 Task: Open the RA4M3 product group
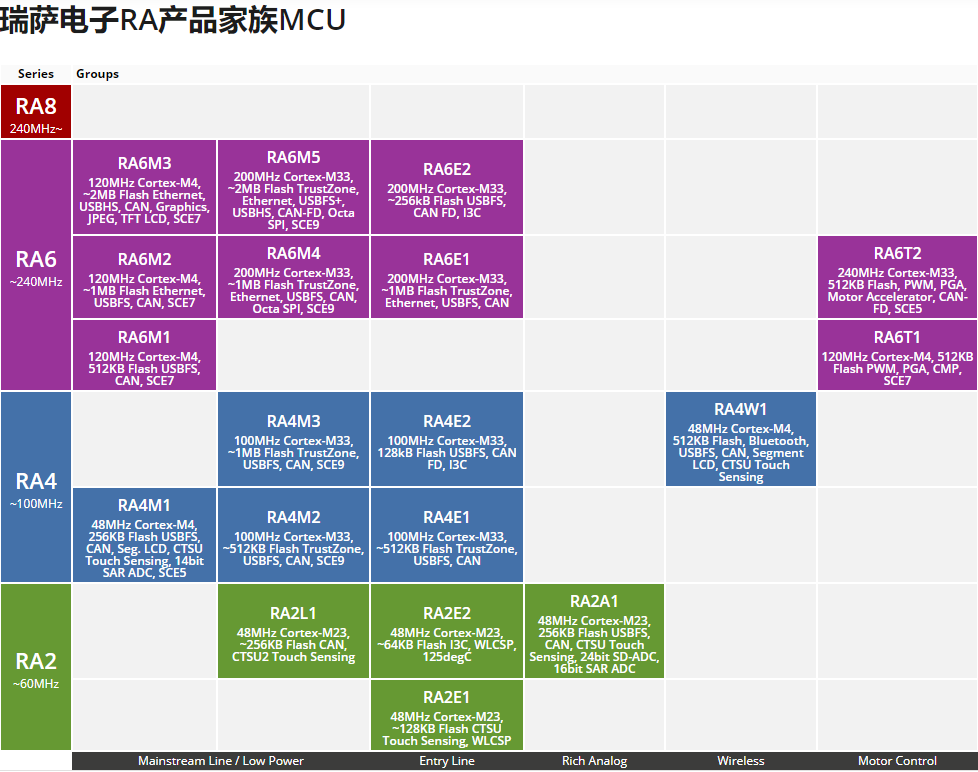[x=294, y=439]
